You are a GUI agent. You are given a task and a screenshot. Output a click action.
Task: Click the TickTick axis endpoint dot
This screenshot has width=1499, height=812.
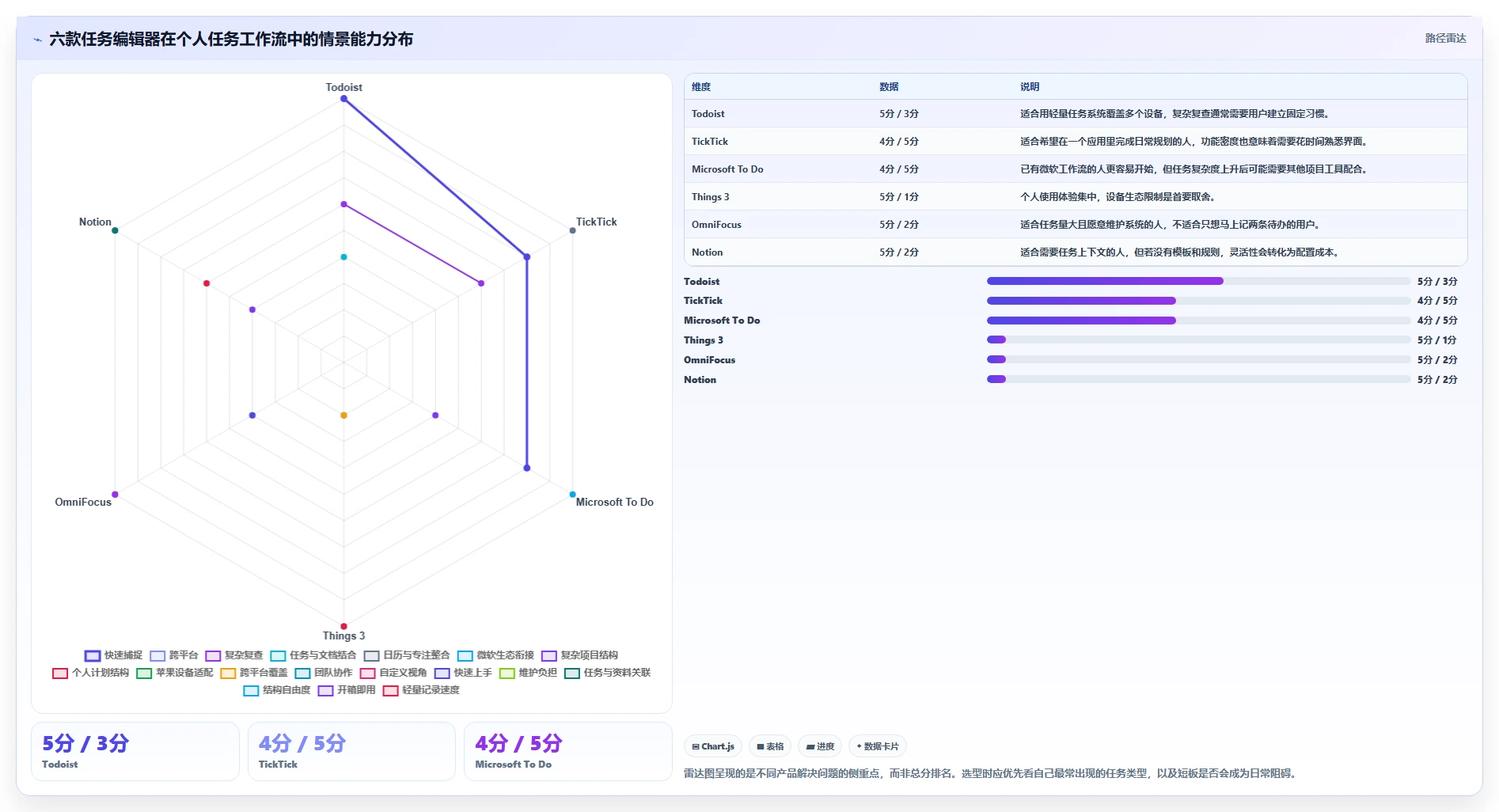(x=572, y=230)
